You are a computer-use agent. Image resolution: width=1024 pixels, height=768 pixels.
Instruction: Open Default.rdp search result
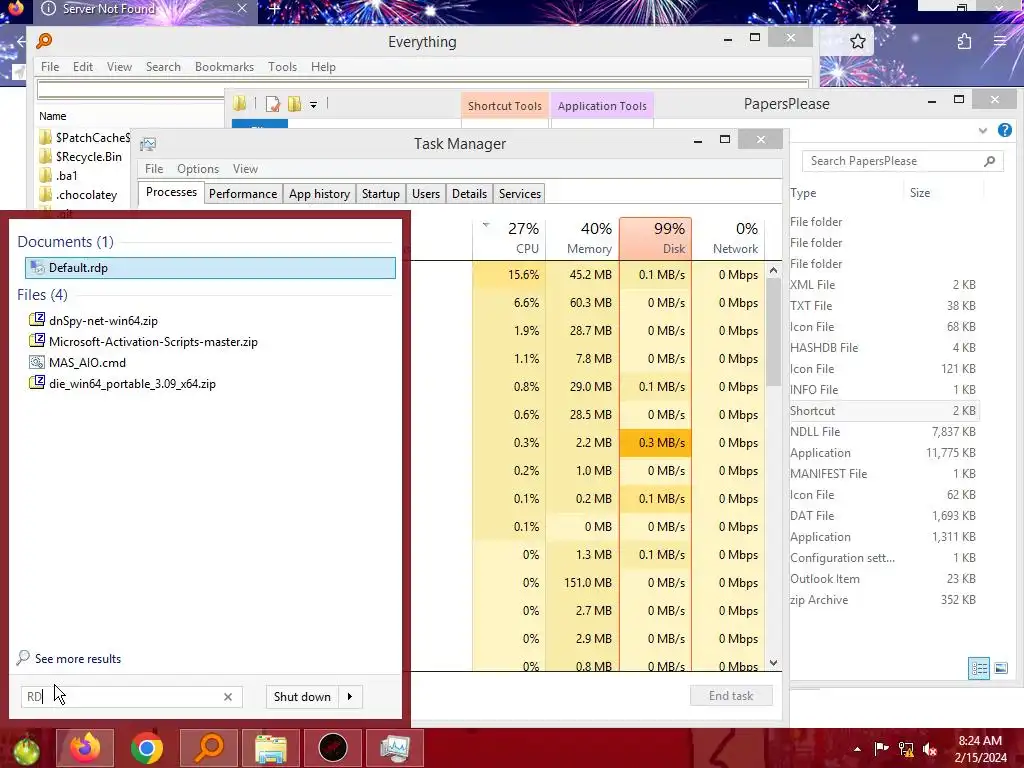pos(210,268)
